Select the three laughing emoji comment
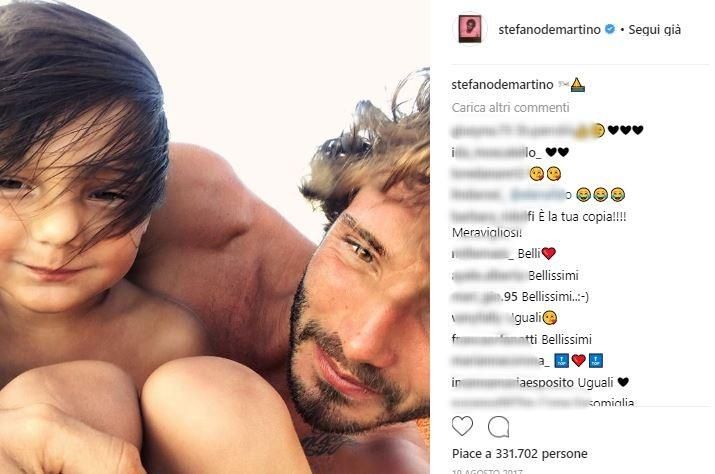Image resolution: width=715 pixels, height=474 pixels. click(x=538, y=195)
